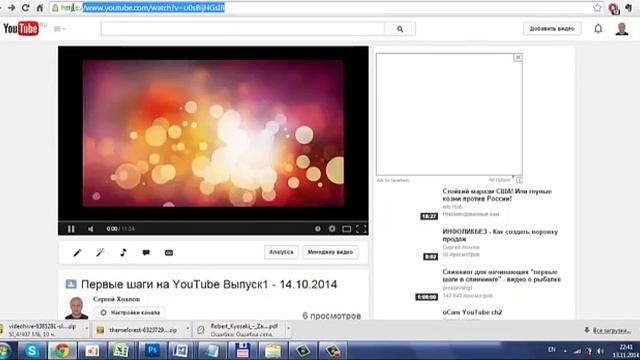640x360 pixels.
Task: Click Менеджер видео button
Action: (330, 252)
